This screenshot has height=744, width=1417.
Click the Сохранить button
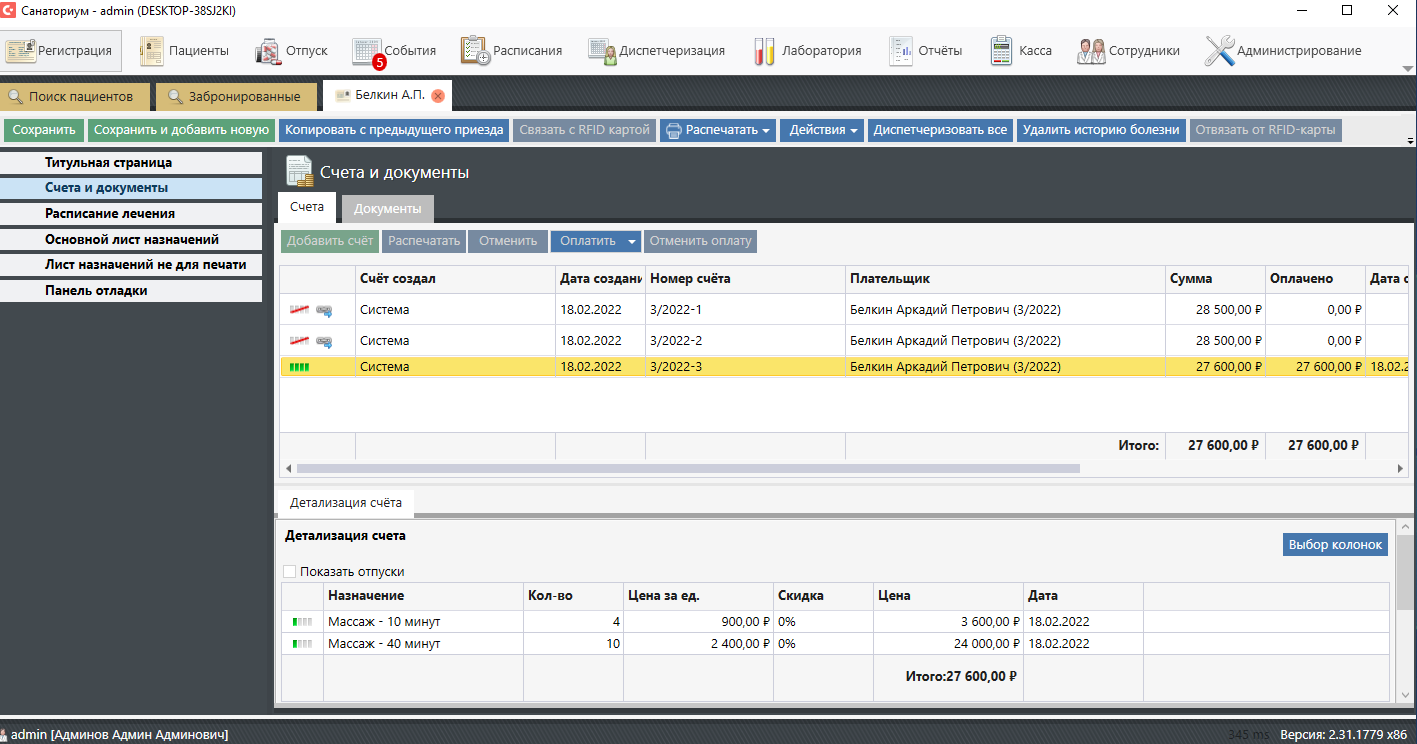point(44,130)
